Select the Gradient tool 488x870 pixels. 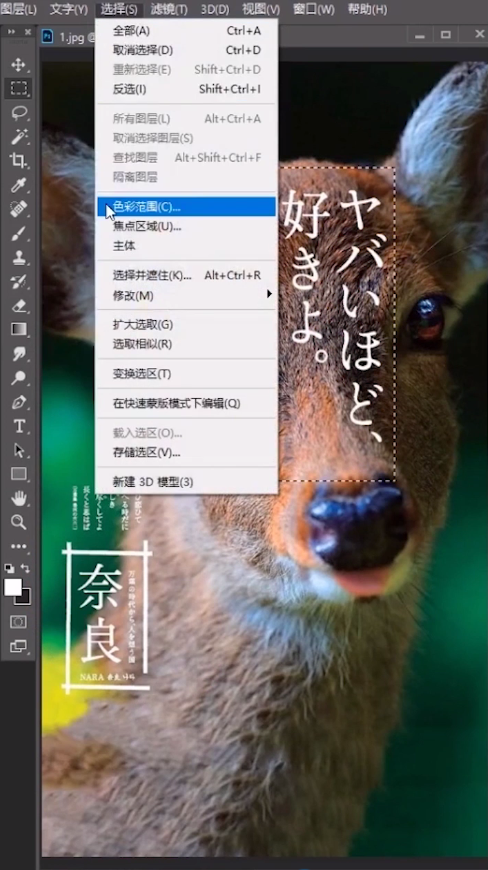click(x=18, y=330)
